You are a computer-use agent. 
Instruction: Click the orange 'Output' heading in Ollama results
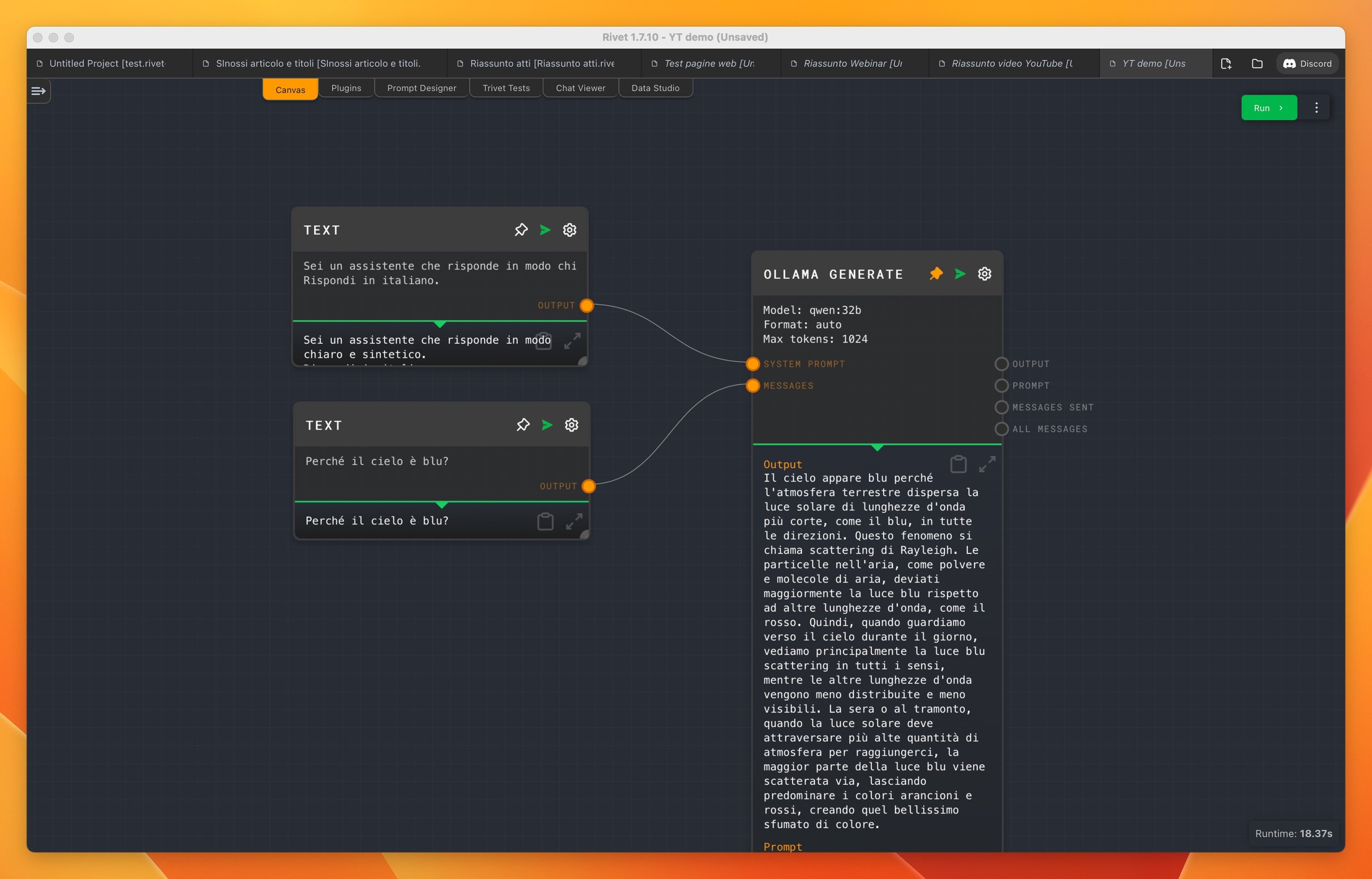(x=783, y=464)
